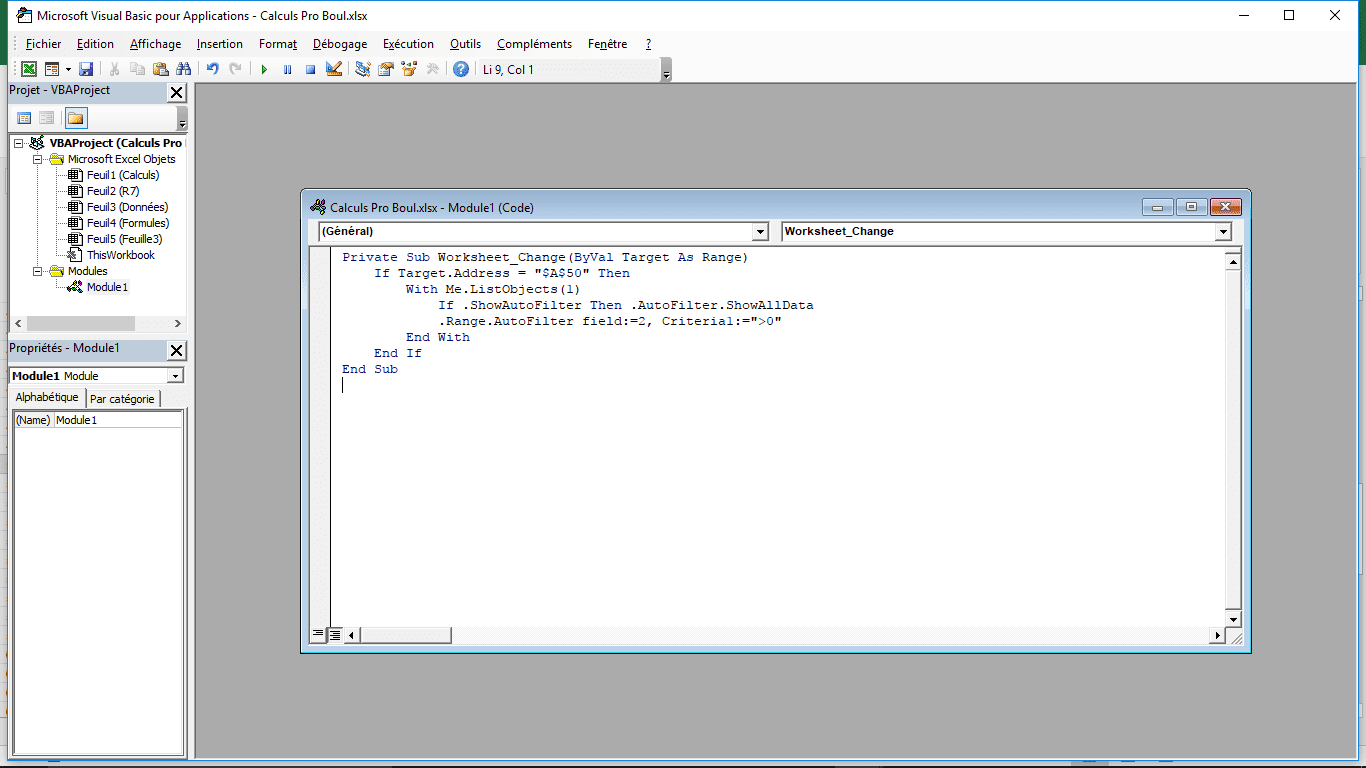Select Feuil3 (Données) in the project tree
Image resolution: width=1366 pixels, height=768 pixels.
click(x=127, y=207)
